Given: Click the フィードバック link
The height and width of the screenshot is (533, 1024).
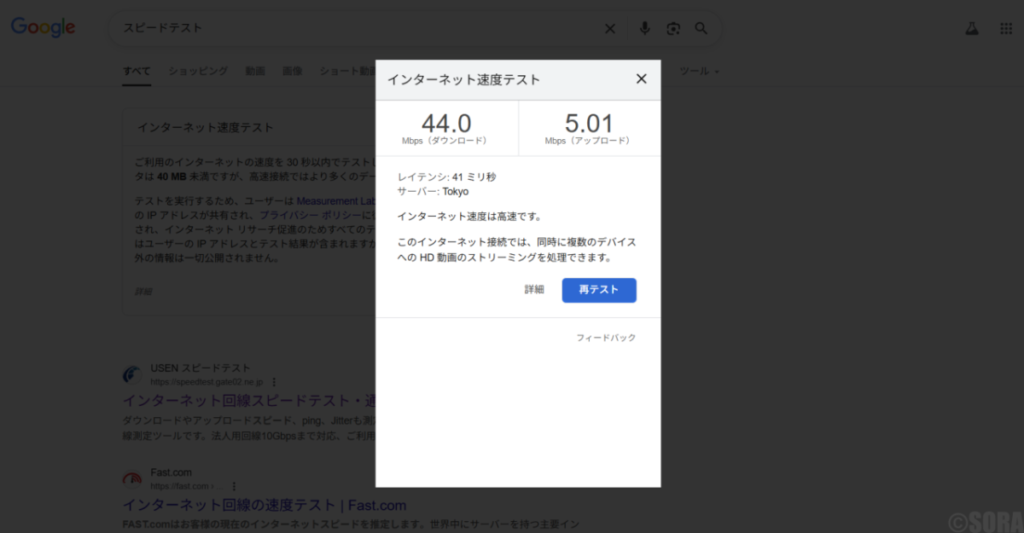Looking at the screenshot, I should click(x=605, y=338).
